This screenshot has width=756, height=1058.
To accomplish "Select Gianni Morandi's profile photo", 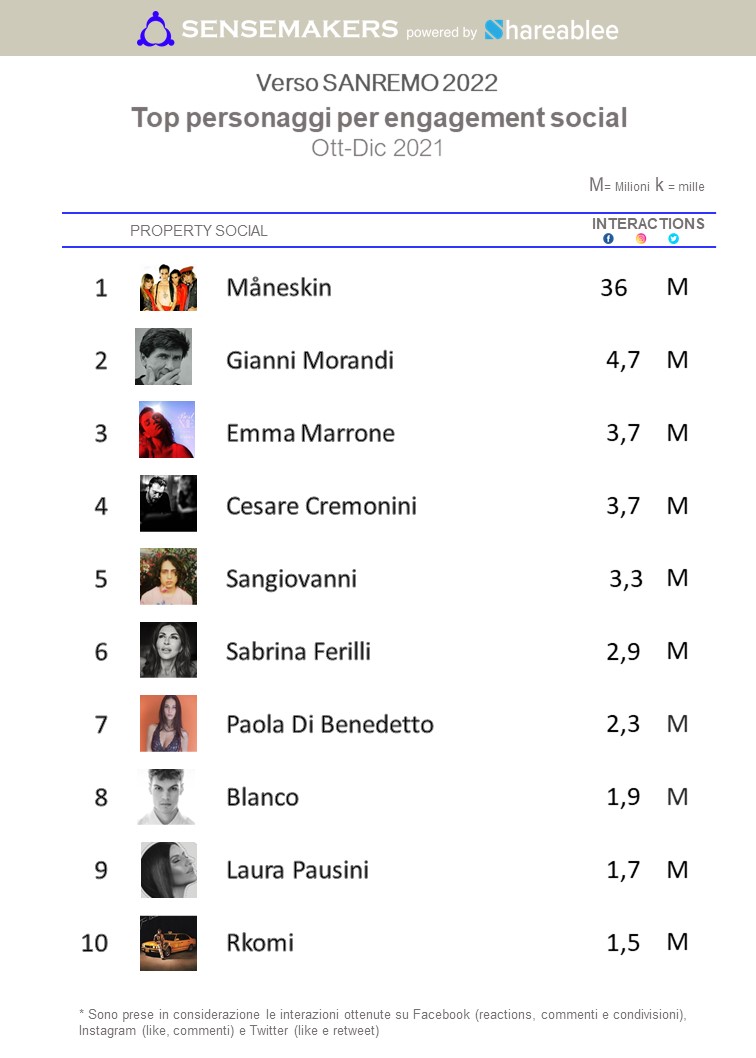I will tap(164, 357).
